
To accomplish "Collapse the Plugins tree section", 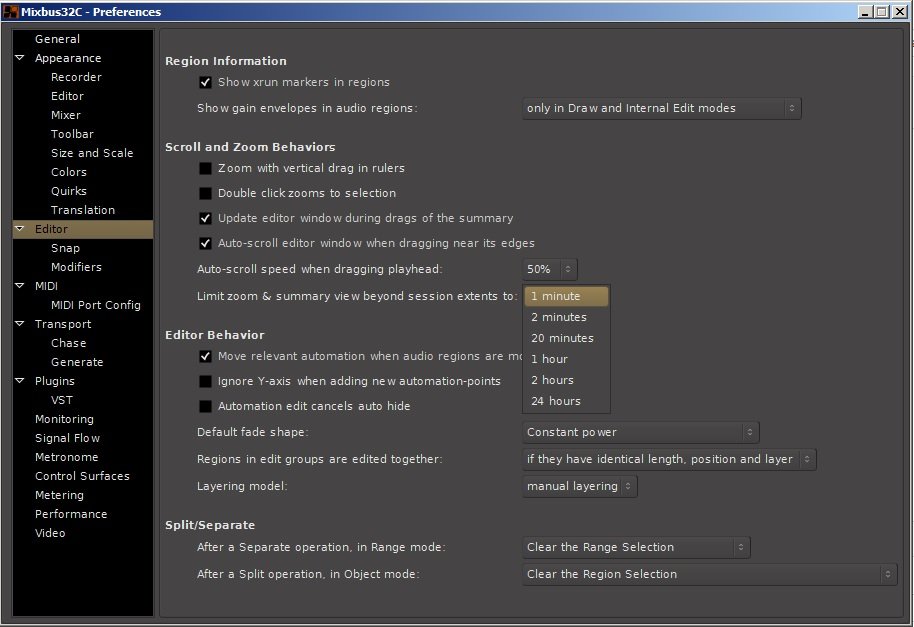I will tap(20, 381).
